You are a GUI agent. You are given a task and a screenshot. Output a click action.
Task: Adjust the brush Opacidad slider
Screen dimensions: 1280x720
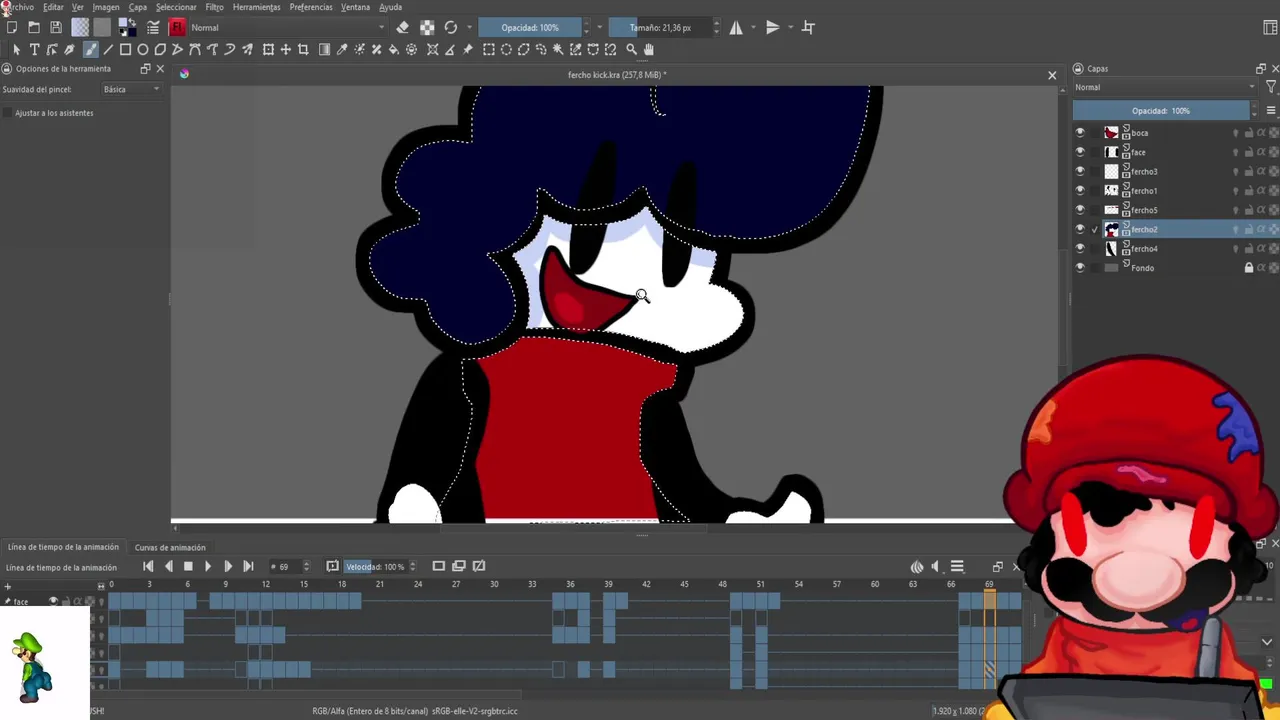coord(529,27)
